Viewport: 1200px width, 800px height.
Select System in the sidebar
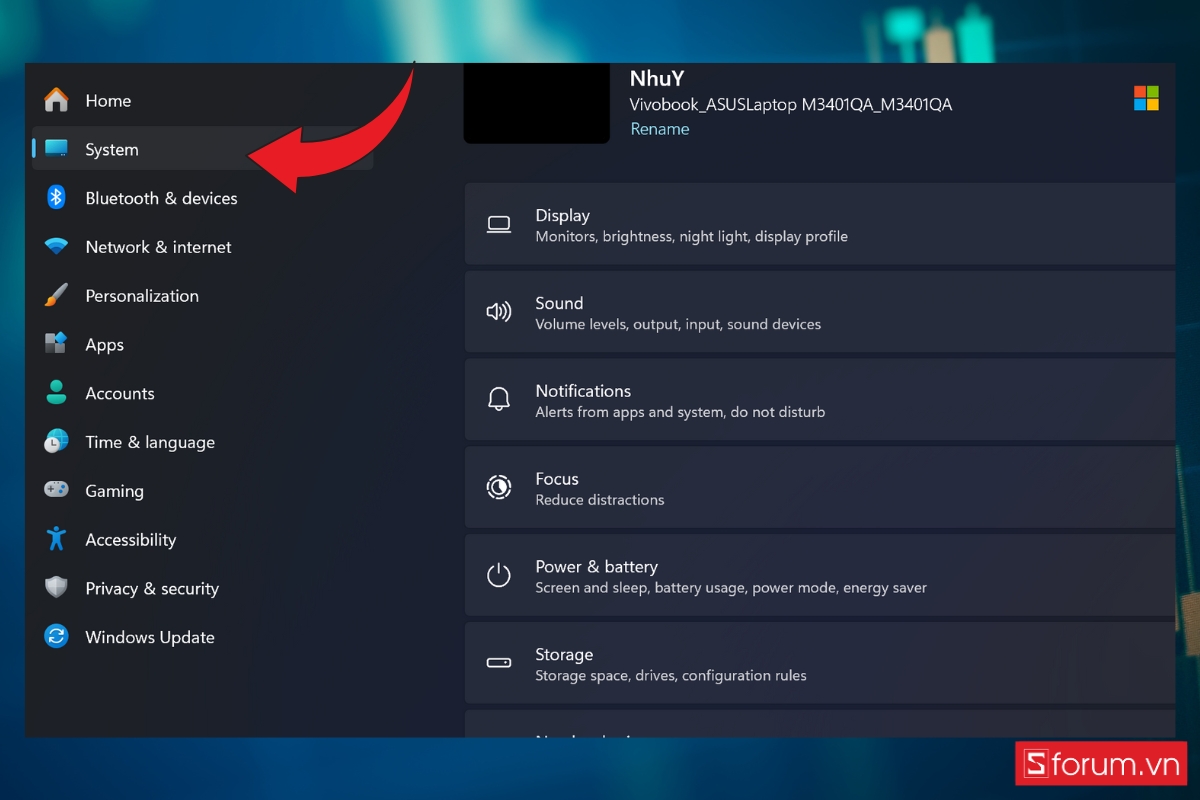(x=202, y=149)
